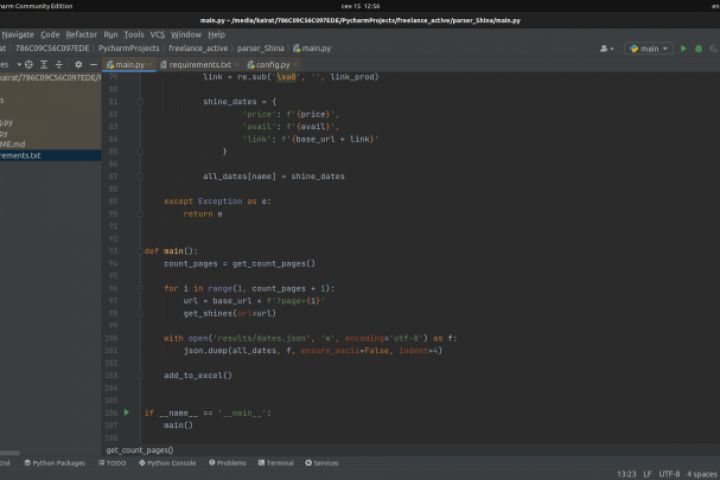Close the requirements.txt editor tab
720x480 pixels.
pyautogui.click(x=237, y=65)
